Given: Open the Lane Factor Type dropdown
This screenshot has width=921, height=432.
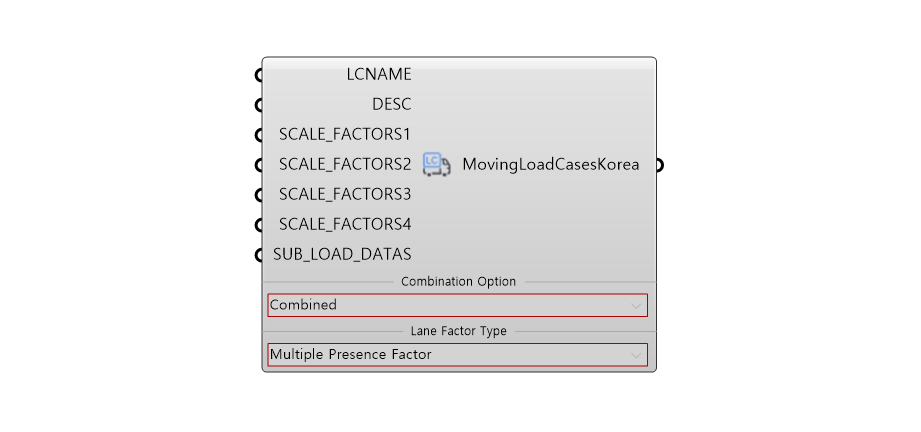Looking at the screenshot, I should coord(457,355).
